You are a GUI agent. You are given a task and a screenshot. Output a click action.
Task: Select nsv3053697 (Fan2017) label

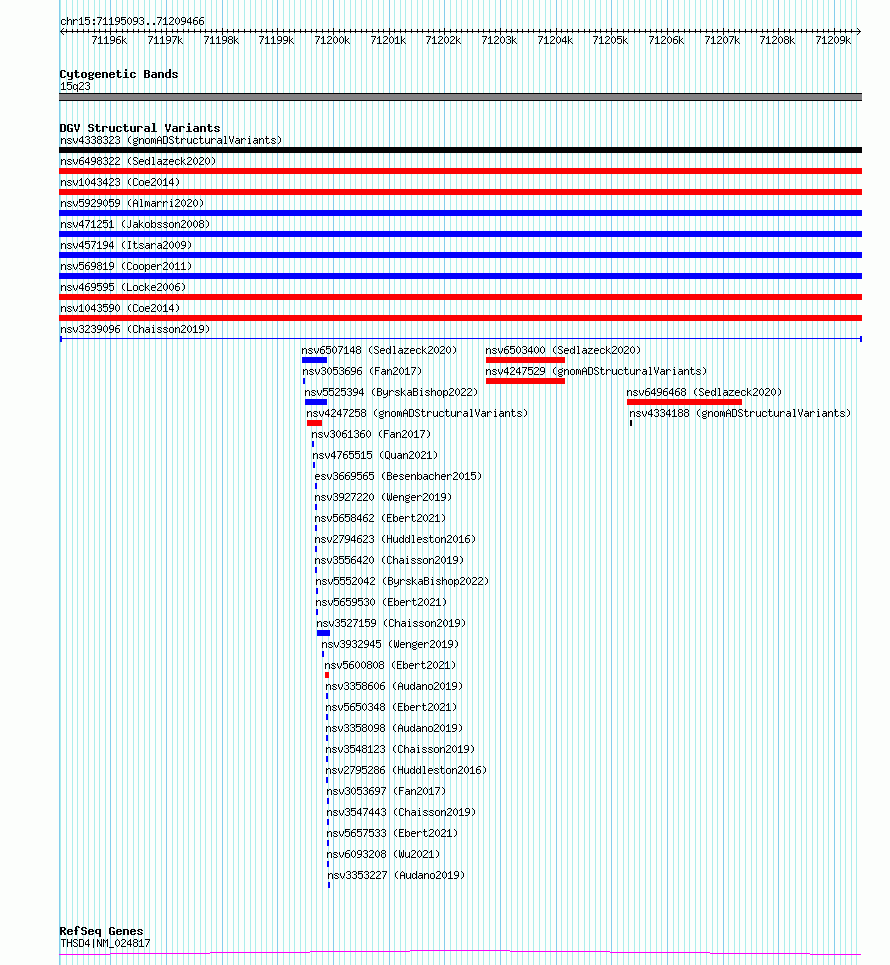(x=387, y=791)
